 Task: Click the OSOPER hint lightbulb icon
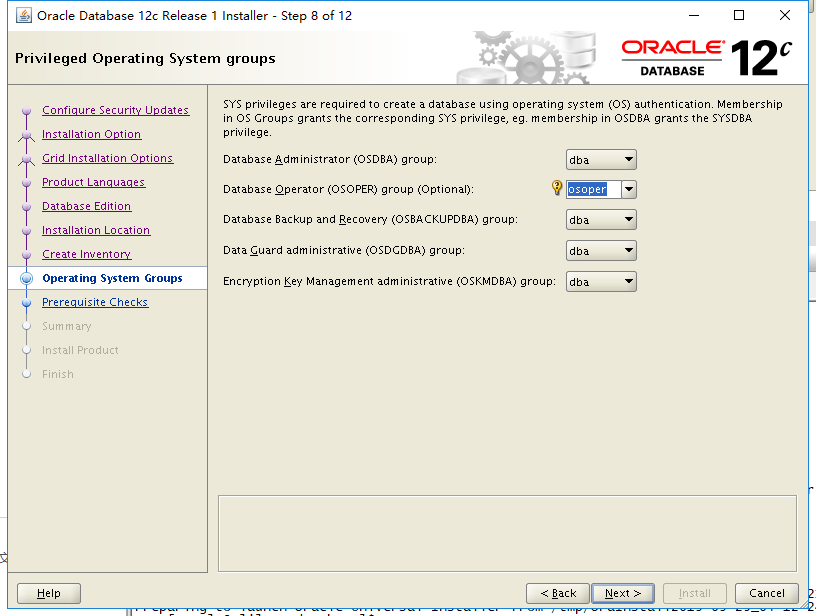pos(556,187)
